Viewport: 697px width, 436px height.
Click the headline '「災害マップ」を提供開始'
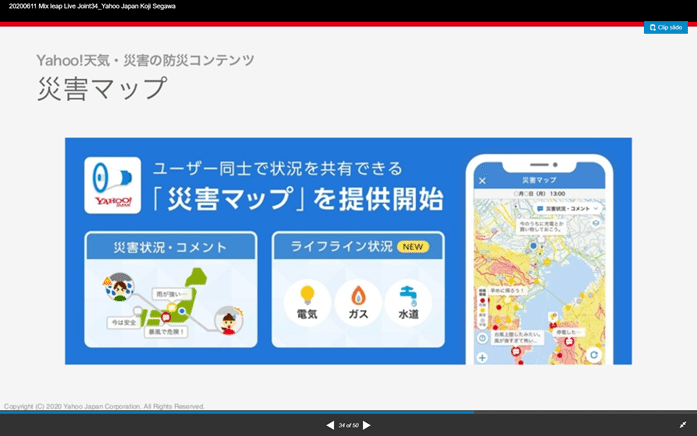tap(297, 198)
